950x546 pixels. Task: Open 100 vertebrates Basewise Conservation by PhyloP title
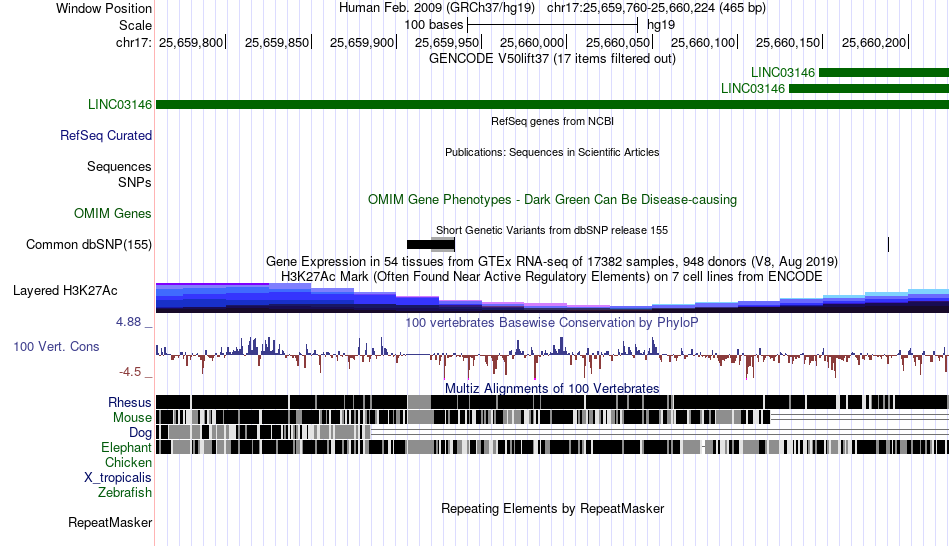[552, 322]
